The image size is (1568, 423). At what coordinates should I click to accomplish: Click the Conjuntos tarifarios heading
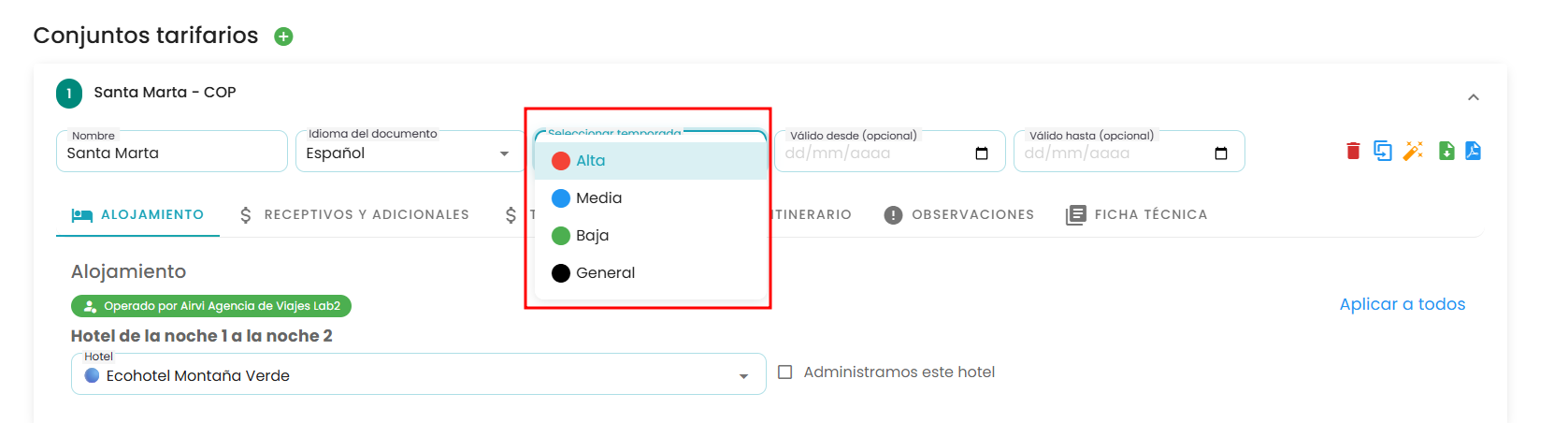pos(146,36)
